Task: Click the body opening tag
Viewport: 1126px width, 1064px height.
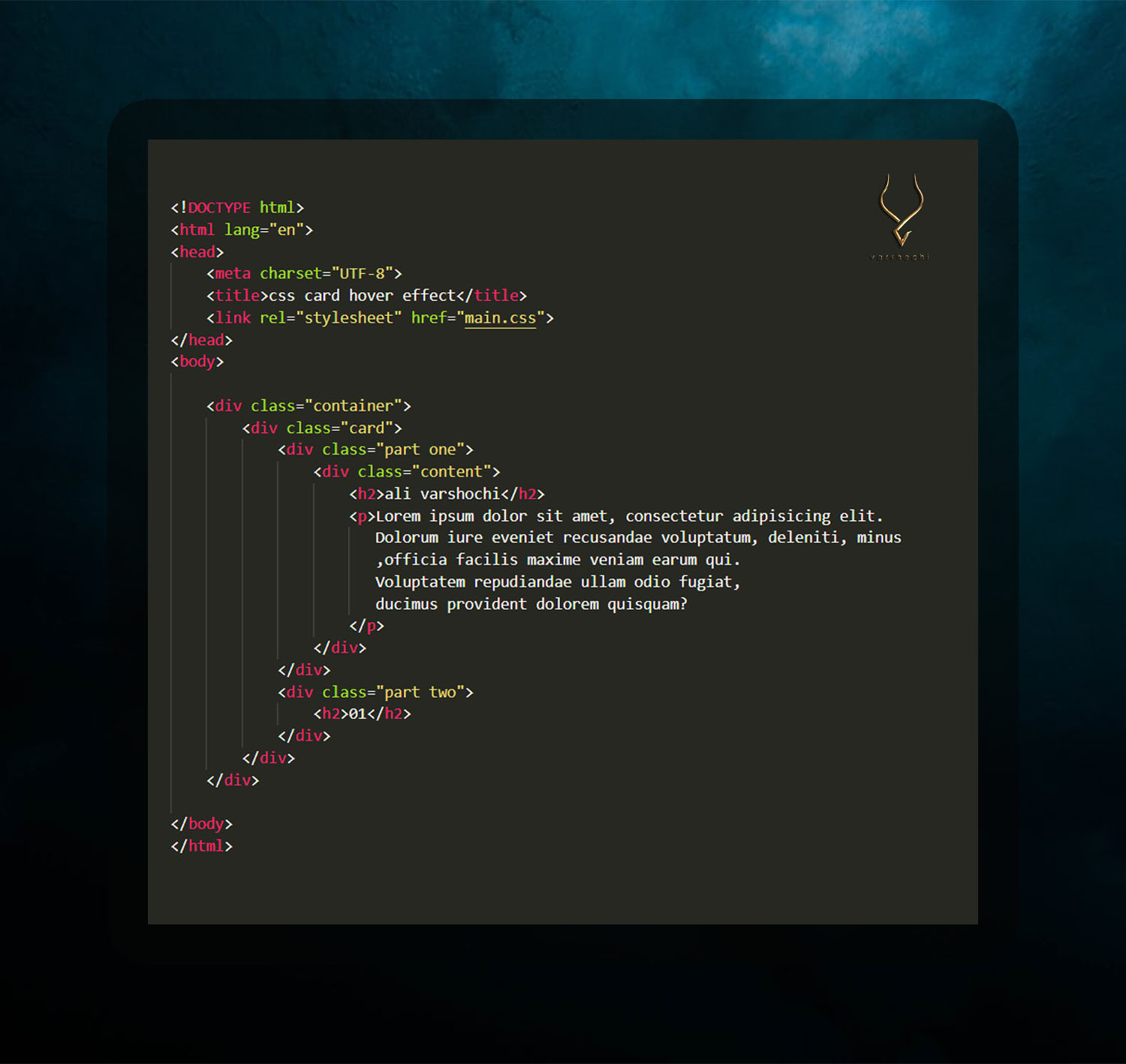Action: [197, 361]
